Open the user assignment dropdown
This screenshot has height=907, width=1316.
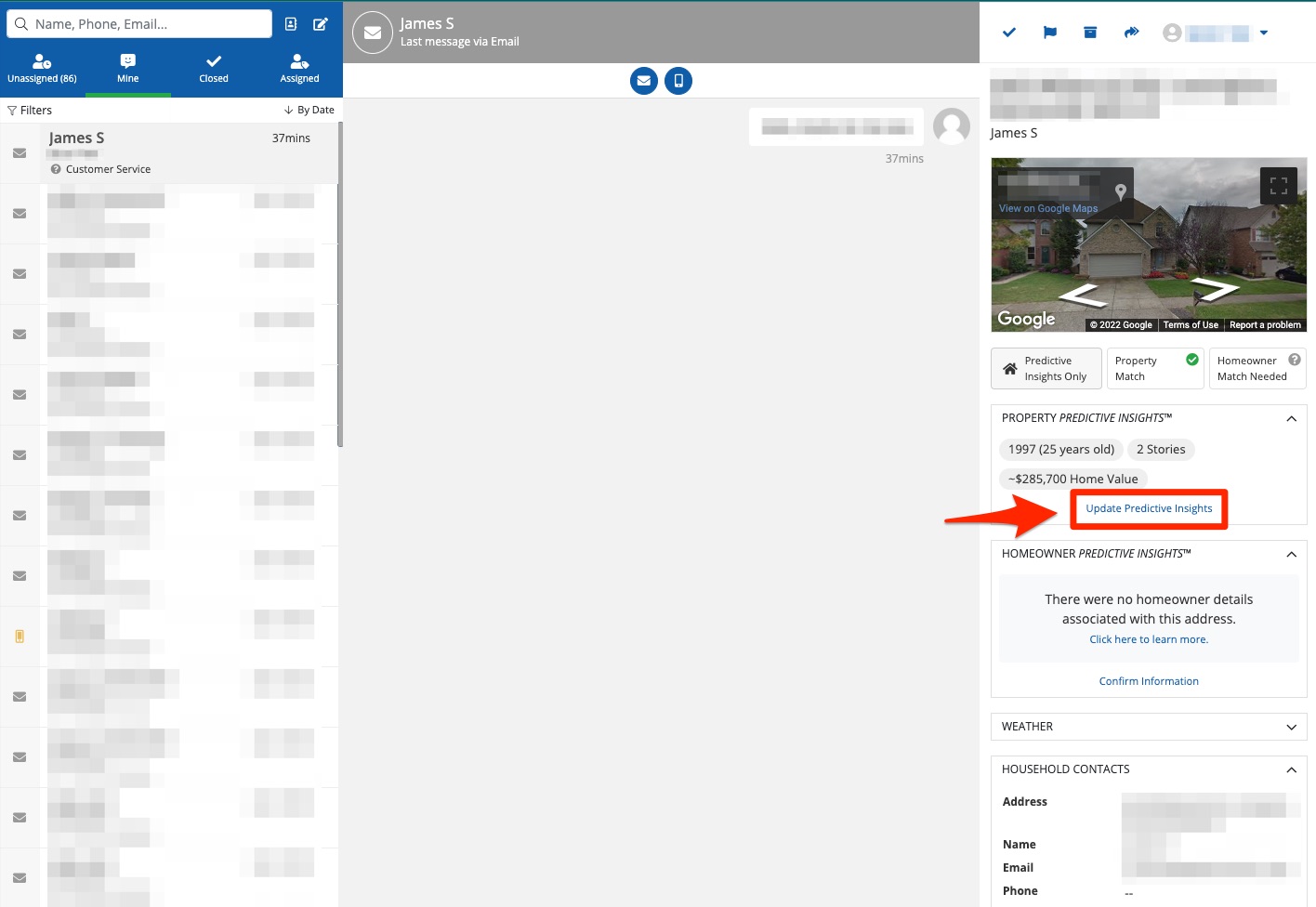[x=1263, y=33]
